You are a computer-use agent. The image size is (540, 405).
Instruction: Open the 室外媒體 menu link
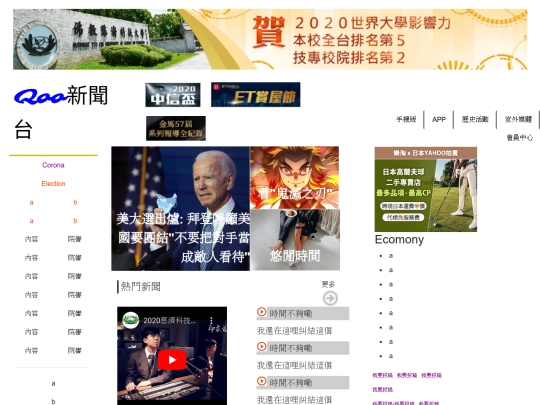[x=518, y=119]
